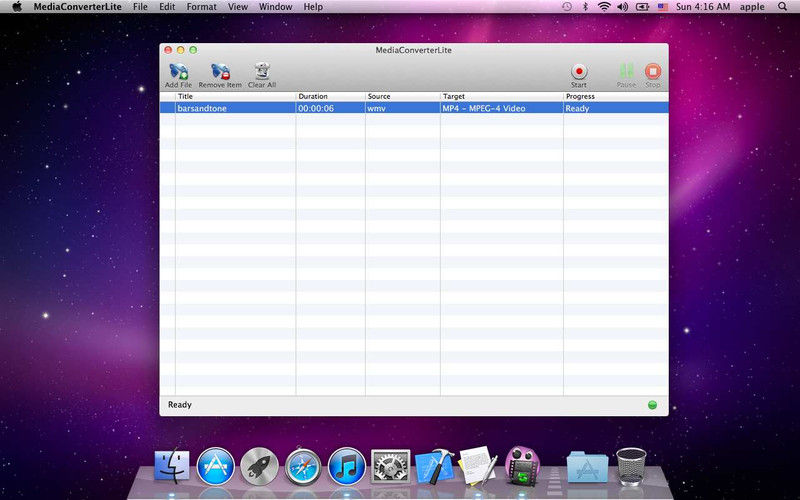The width and height of the screenshot is (800, 500).
Task: Minimize the MediaConverterLite window
Action: click(x=180, y=50)
